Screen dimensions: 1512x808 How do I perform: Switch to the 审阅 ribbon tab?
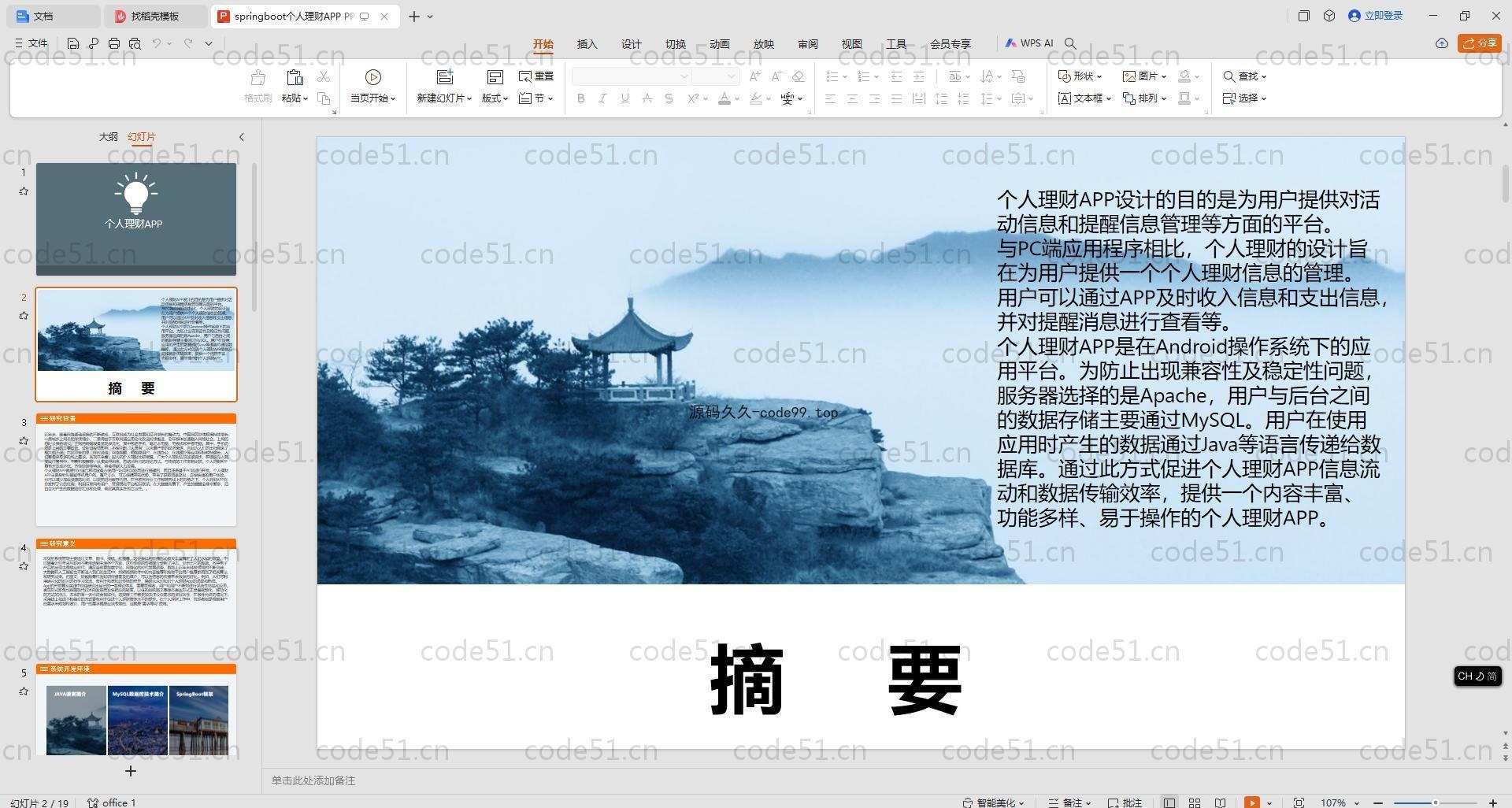(808, 44)
